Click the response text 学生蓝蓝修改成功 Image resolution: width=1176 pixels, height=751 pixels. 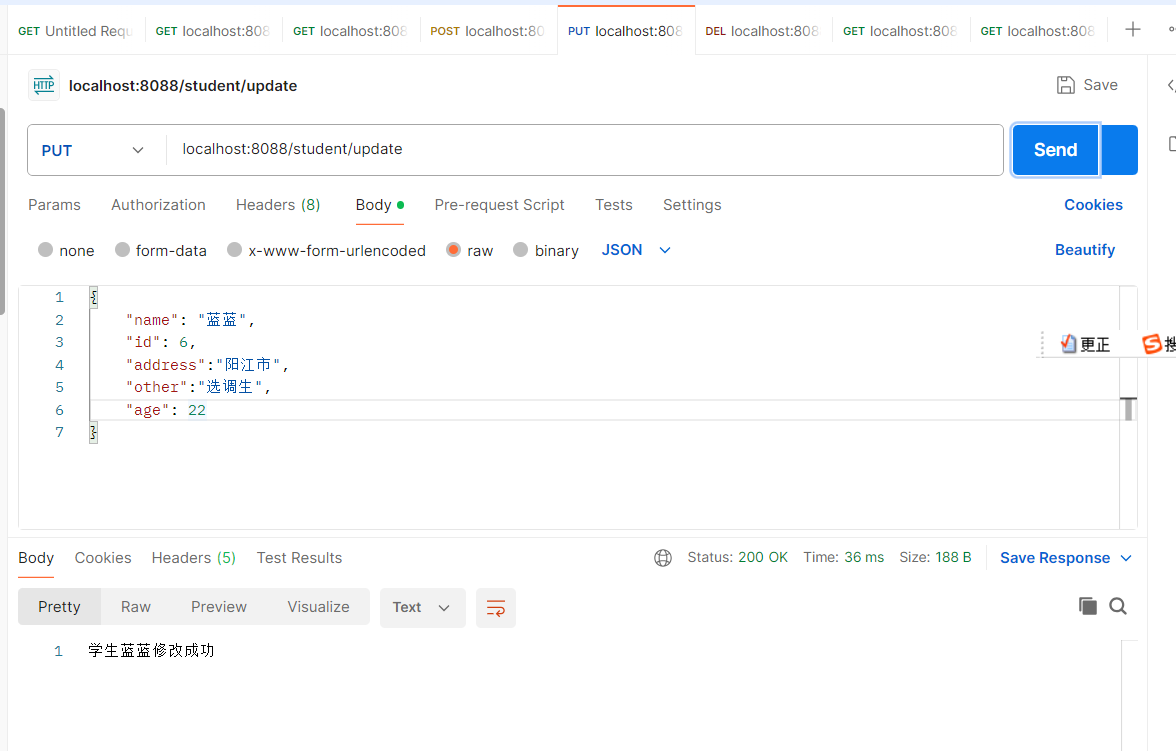point(152,650)
